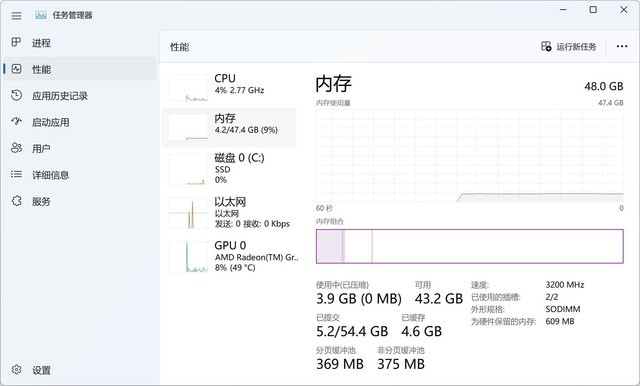This screenshot has width=640, height=386.
Task: Click the 内存使用量 usage graph area
Action: click(x=469, y=155)
